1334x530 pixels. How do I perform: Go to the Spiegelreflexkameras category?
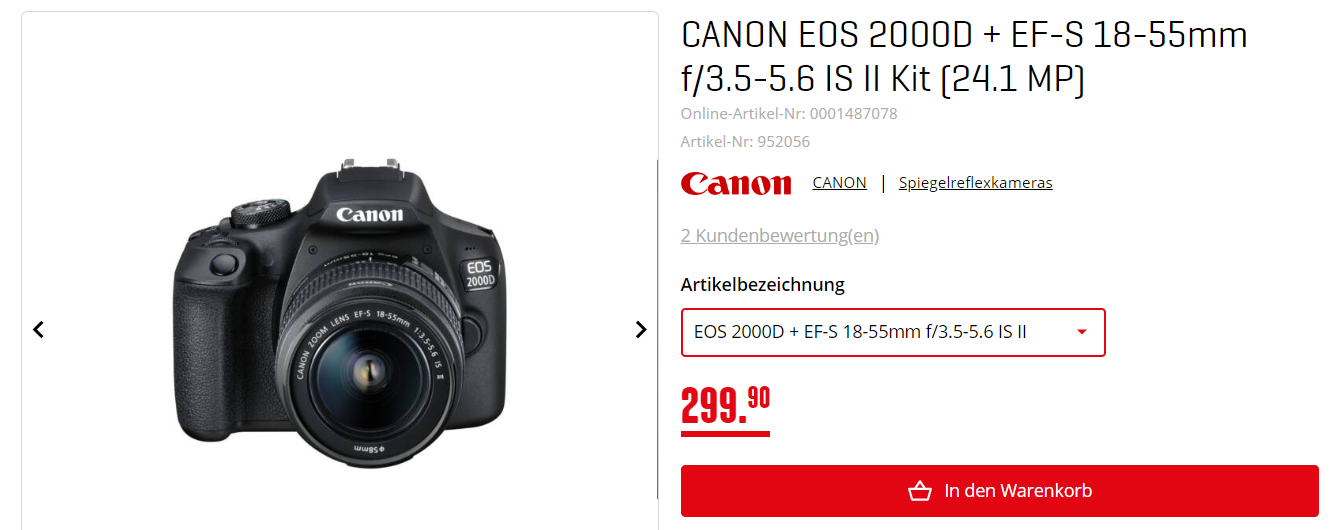tap(975, 183)
